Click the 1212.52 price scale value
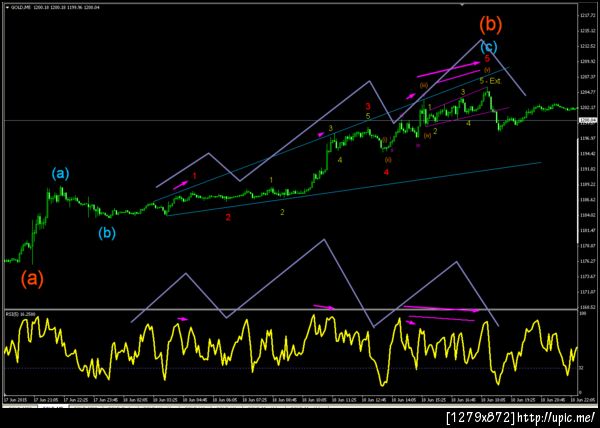600x428 pixels. tap(586, 46)
